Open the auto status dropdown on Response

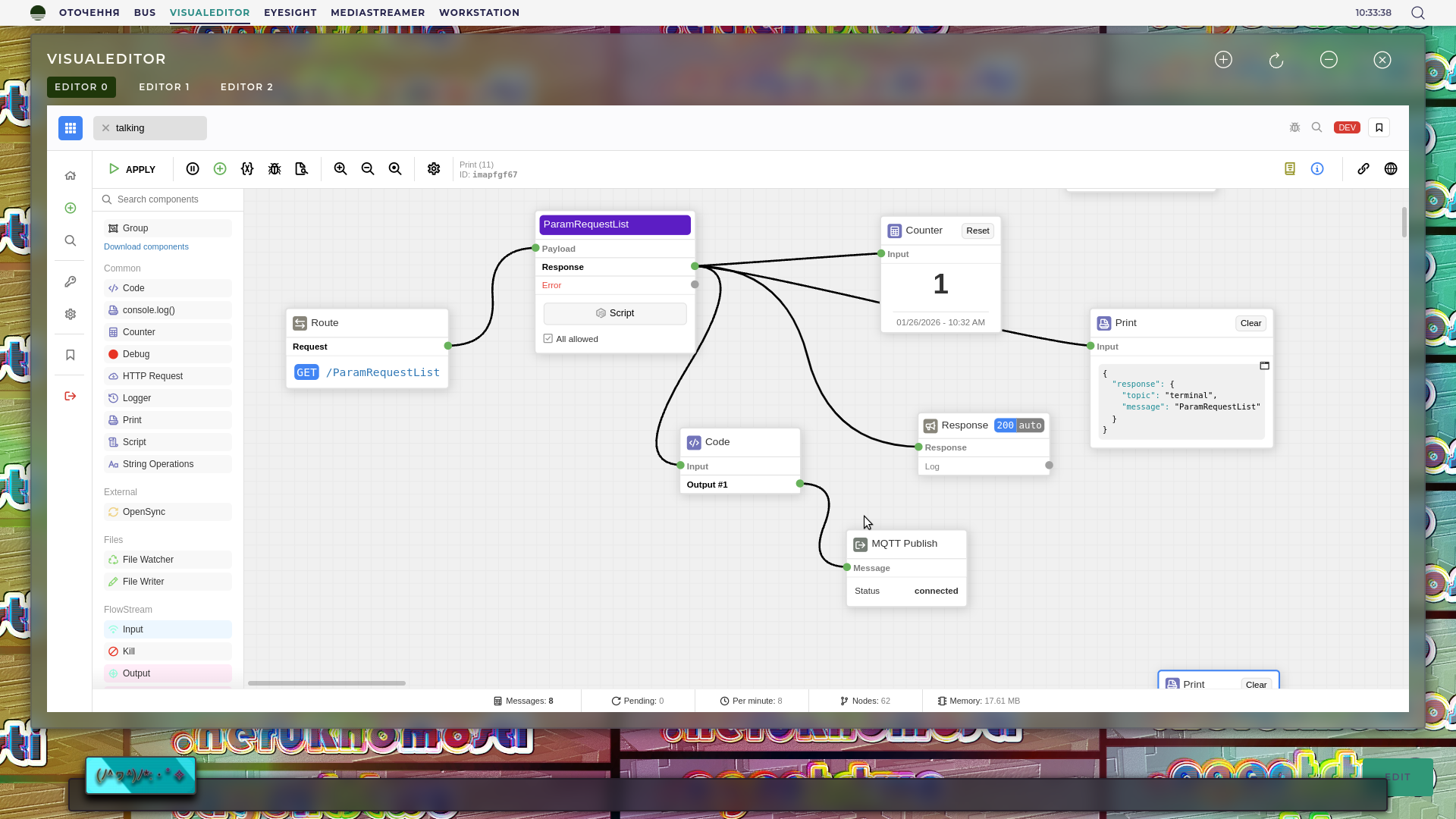(1030, 425)
